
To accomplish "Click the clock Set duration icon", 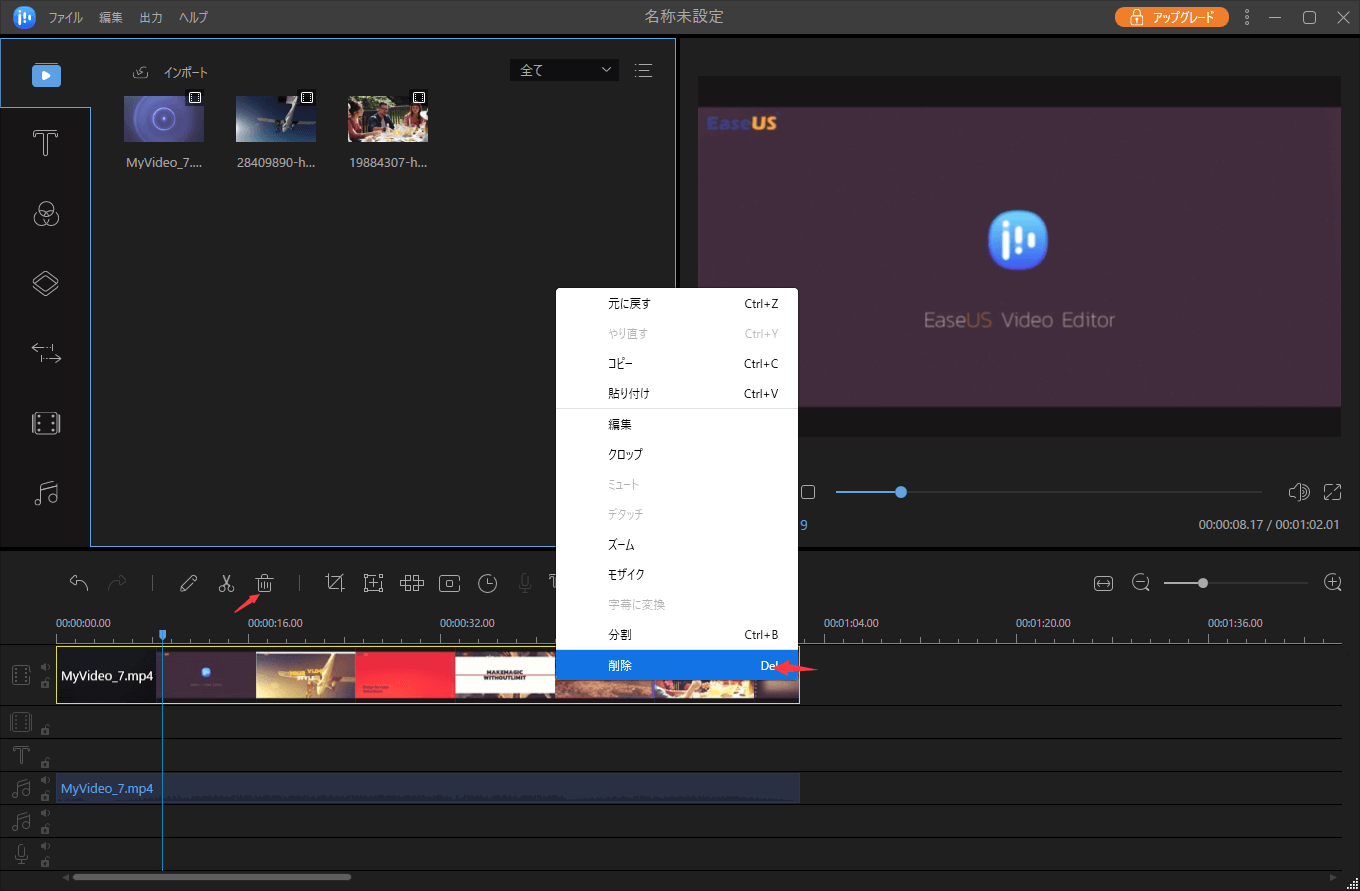I will tap(487, 583).
